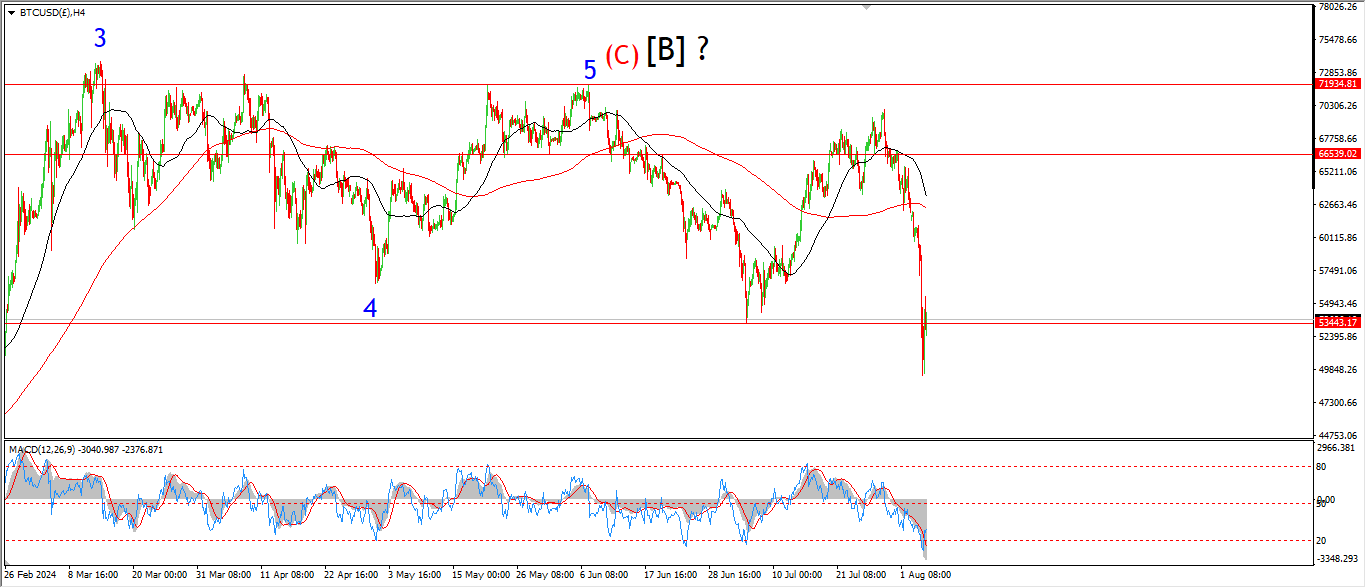The image size is (1366, 588).
Task: Click the chart shift triangle marker at top
Action: tap(866, 7)
